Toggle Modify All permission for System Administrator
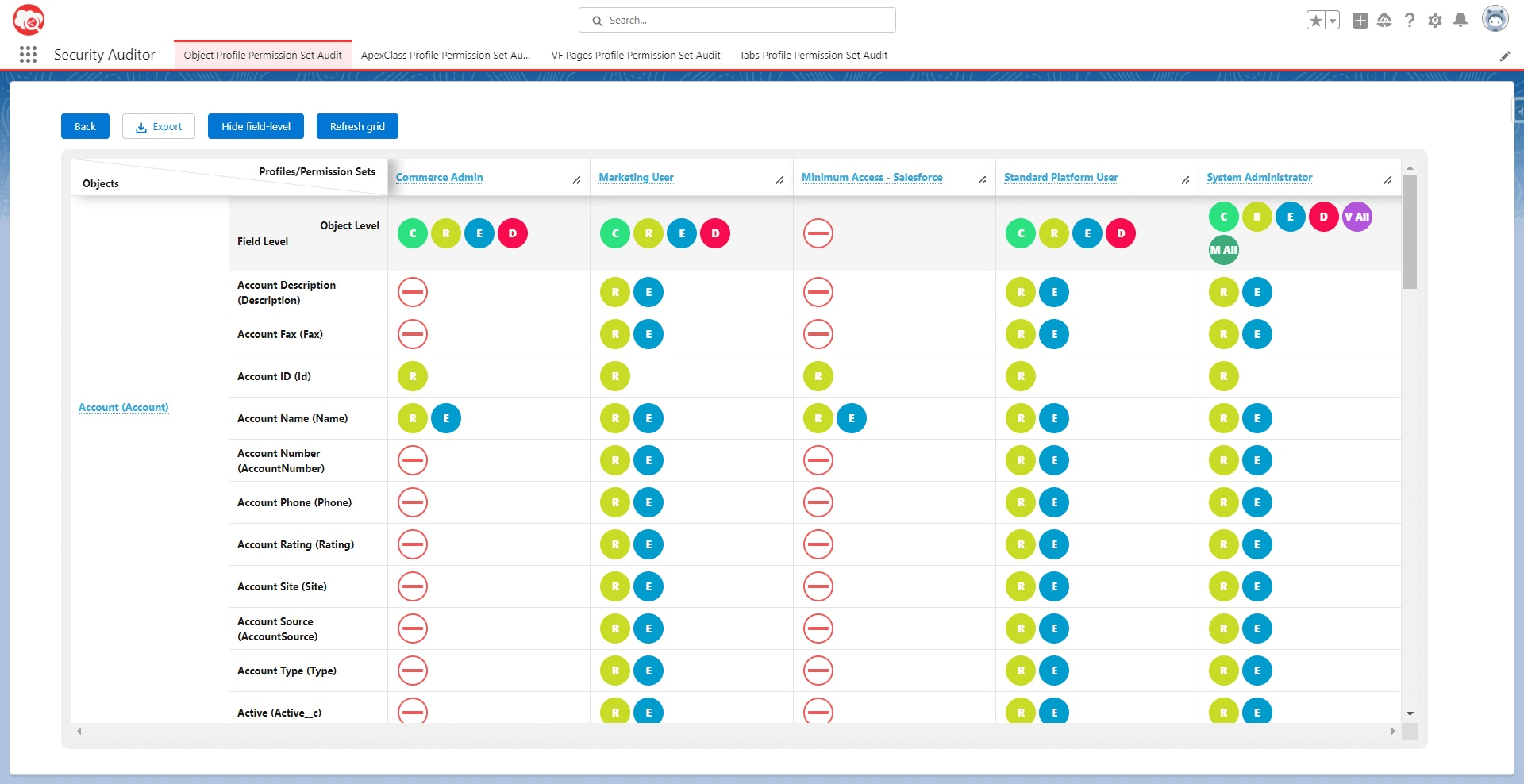Image resolution: width=1524 pixels, height=784 pixels. (1224, 250)
